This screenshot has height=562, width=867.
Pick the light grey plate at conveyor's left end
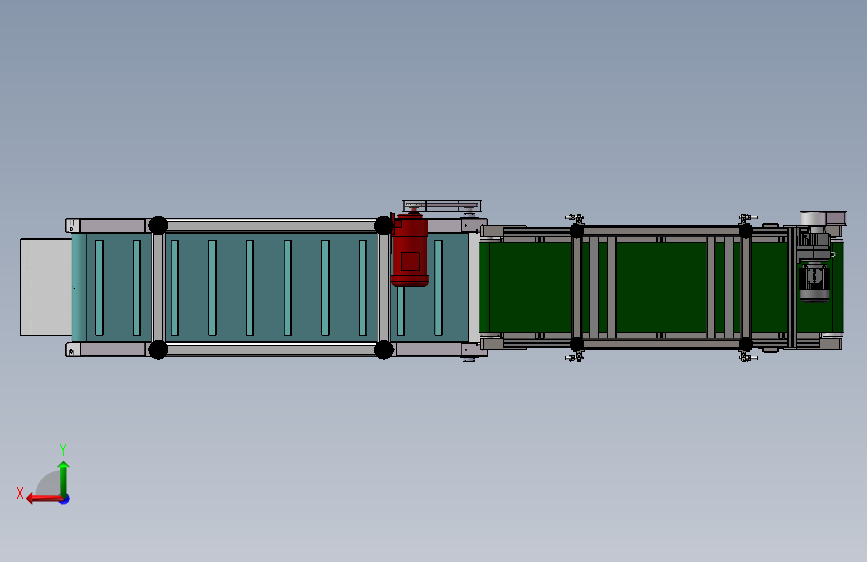46,287
